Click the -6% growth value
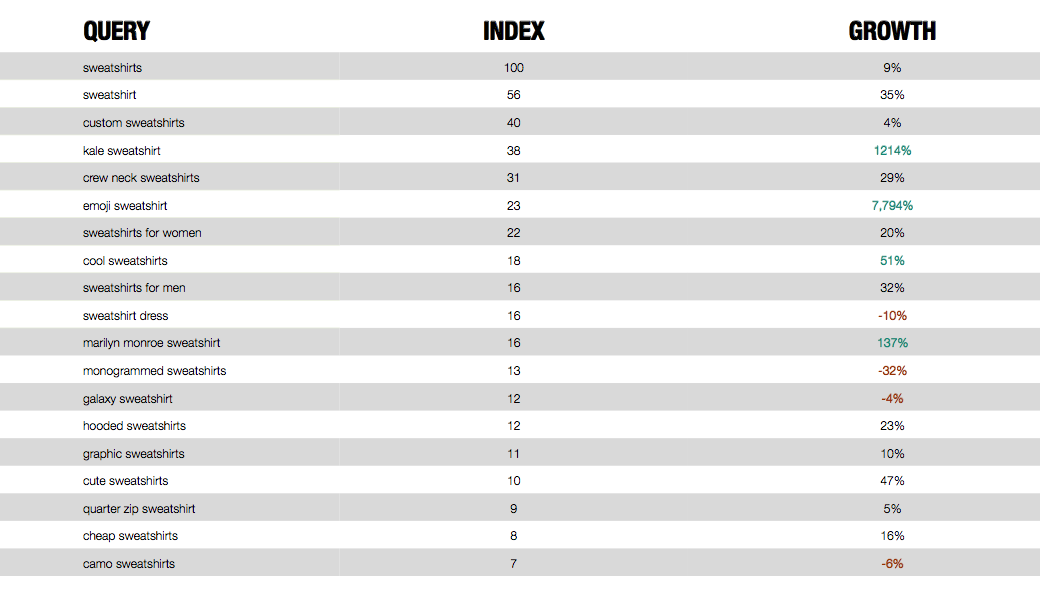Viewport: 1040px width, 602px height. [892, 564]
